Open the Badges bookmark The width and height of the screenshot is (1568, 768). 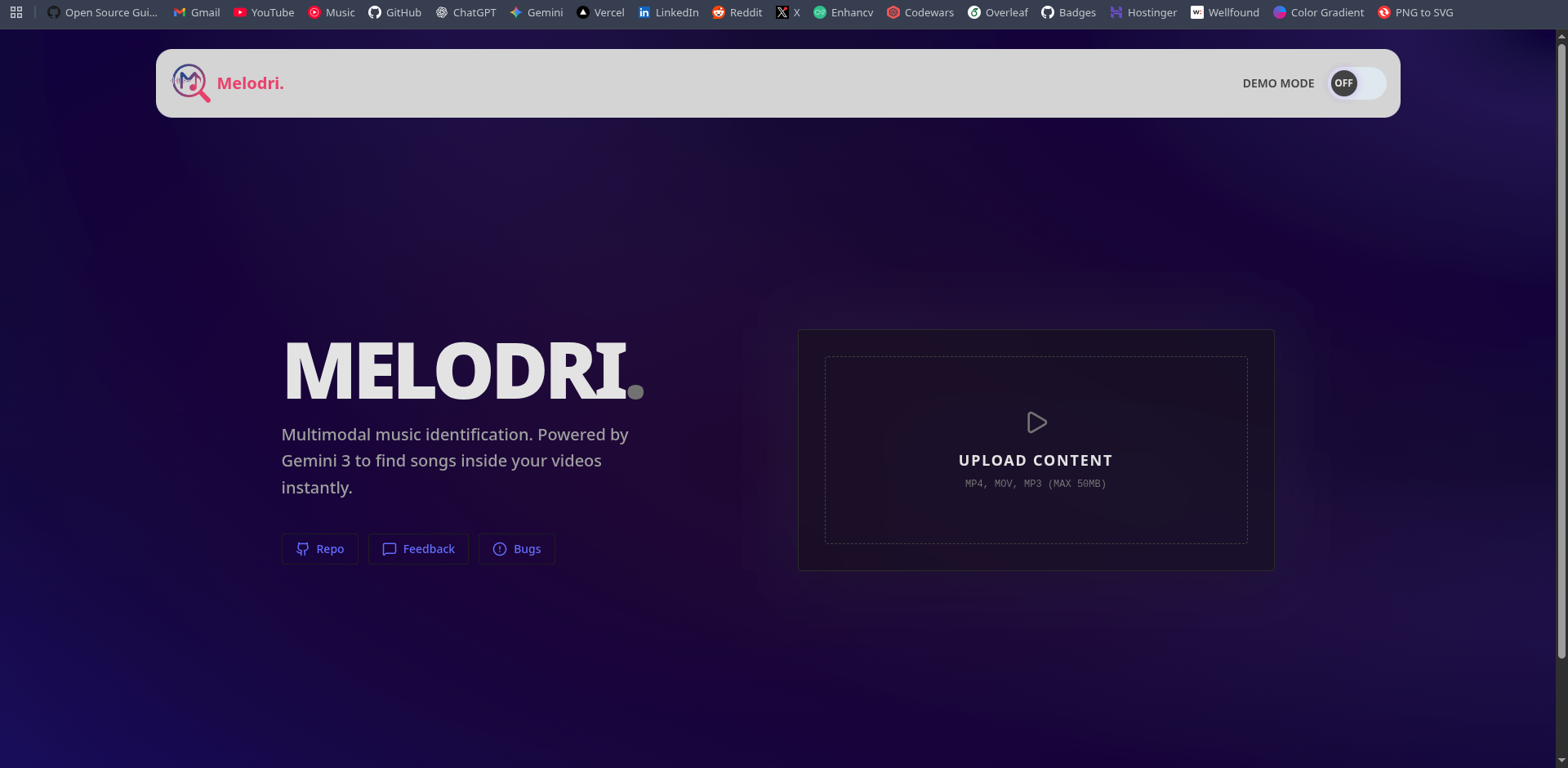[x=1069, y=12]
